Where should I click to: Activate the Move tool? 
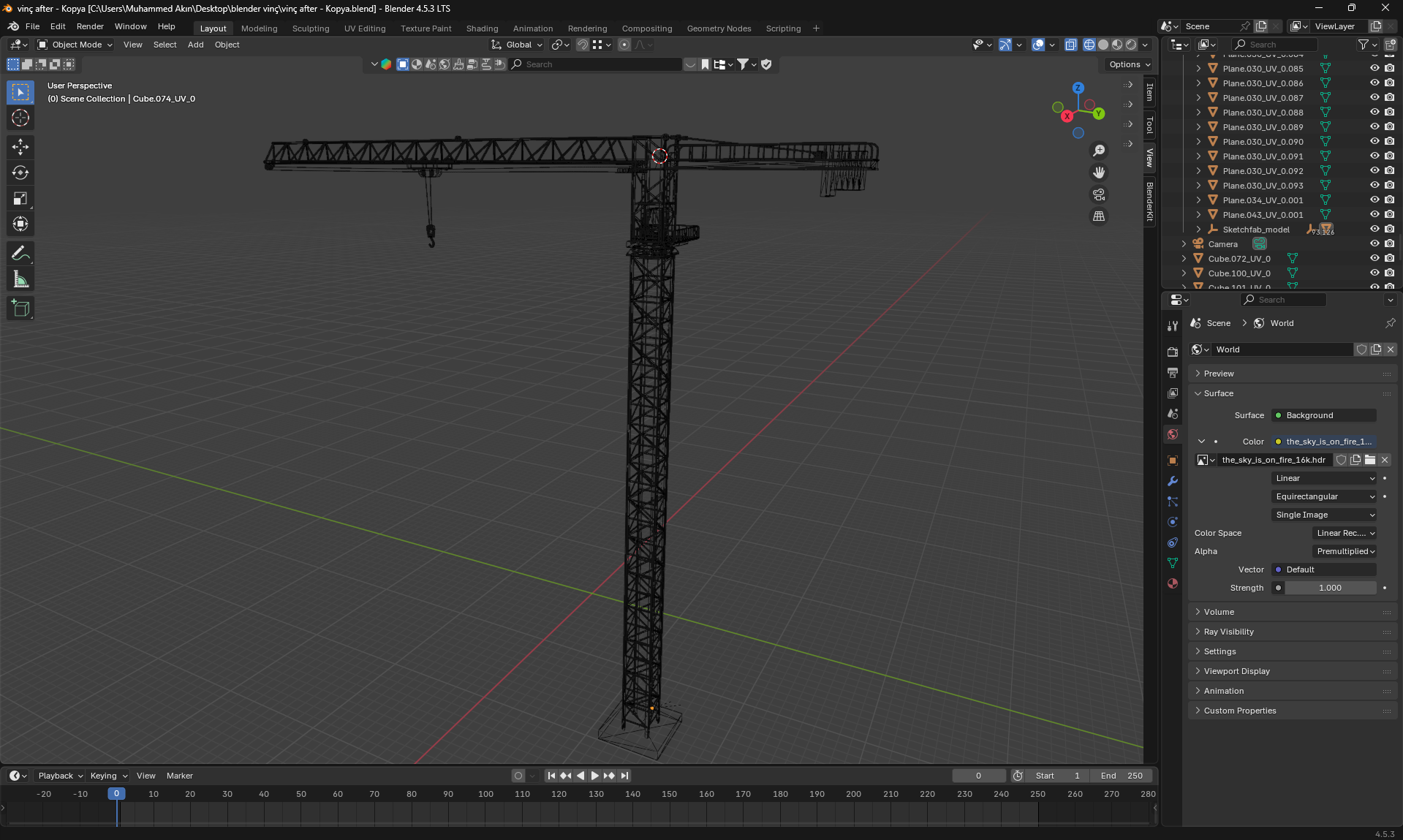20,147
